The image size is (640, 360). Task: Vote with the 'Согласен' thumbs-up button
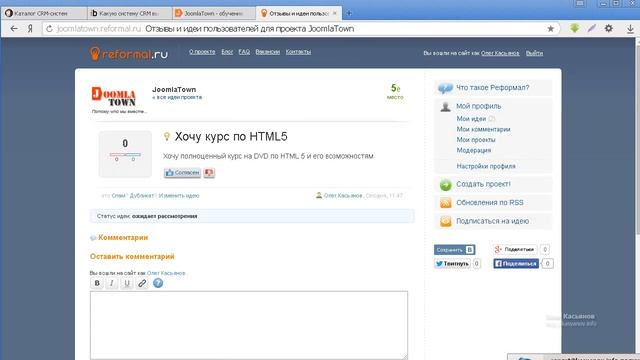click(x=182, y=173)
